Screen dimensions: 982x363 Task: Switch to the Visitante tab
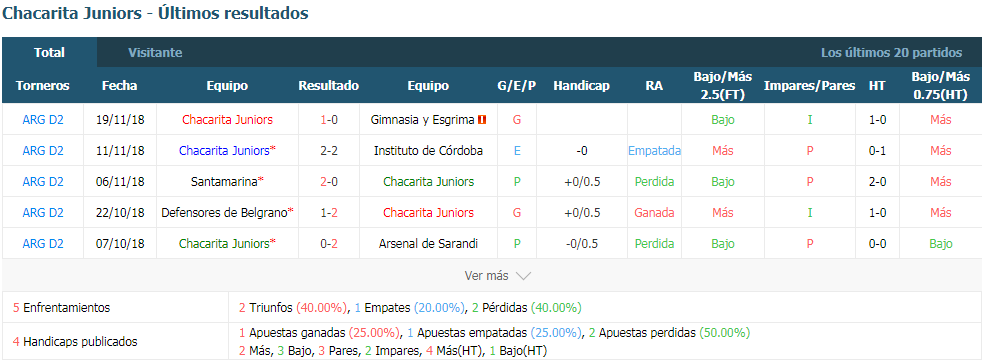click(155, 53)
